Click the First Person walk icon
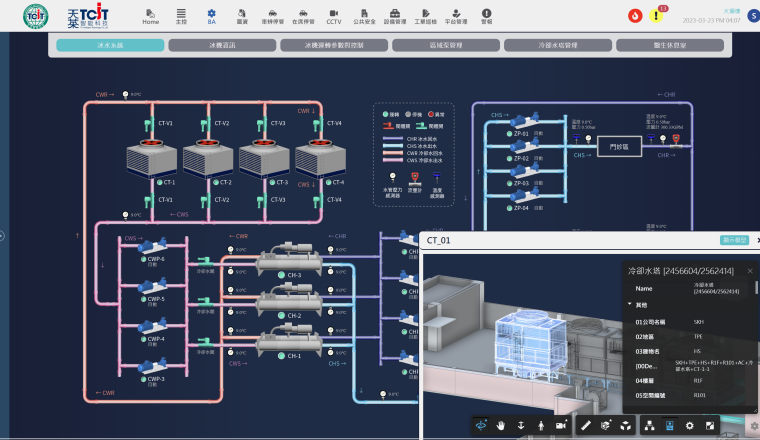 [x=540, y=425]
